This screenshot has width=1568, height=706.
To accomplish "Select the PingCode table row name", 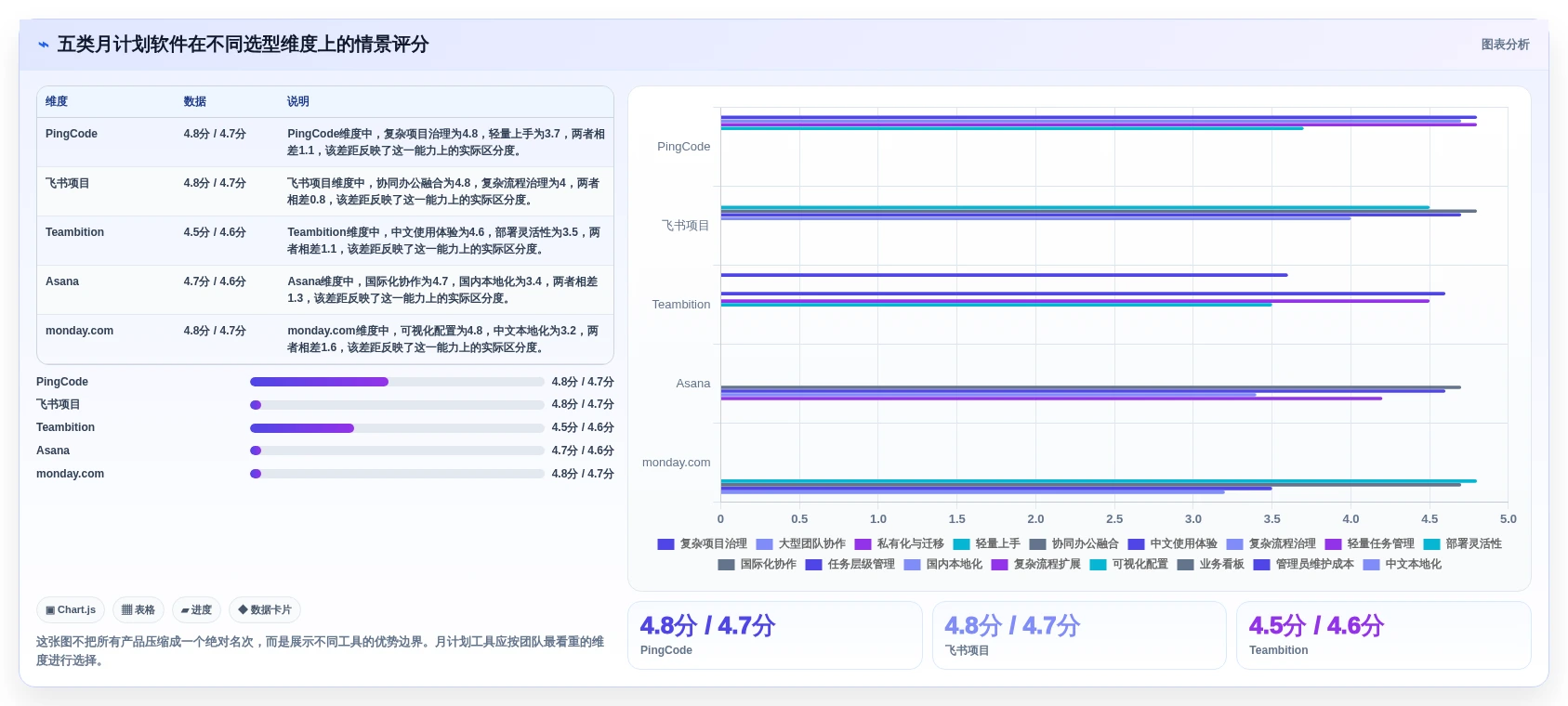I will click(x=72, y=134).
